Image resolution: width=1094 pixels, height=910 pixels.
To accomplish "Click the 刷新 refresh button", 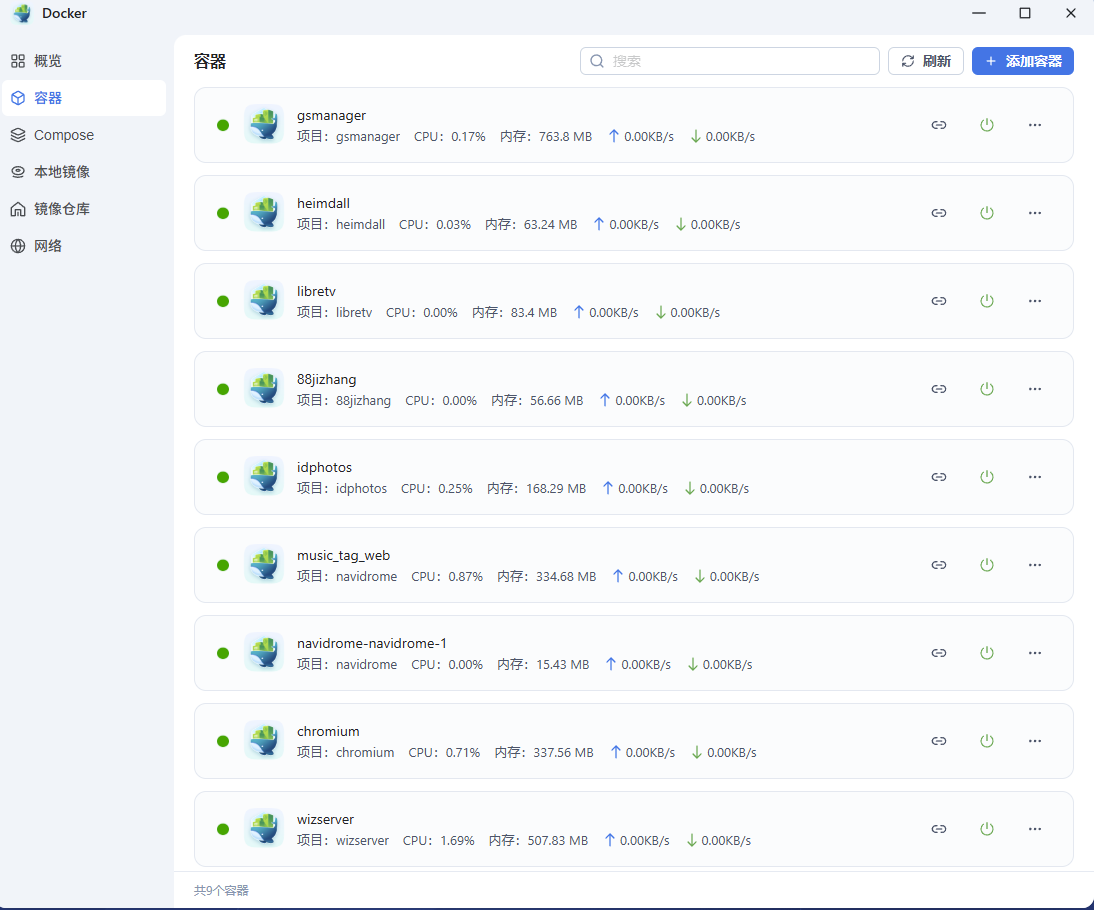I will 925,61.
